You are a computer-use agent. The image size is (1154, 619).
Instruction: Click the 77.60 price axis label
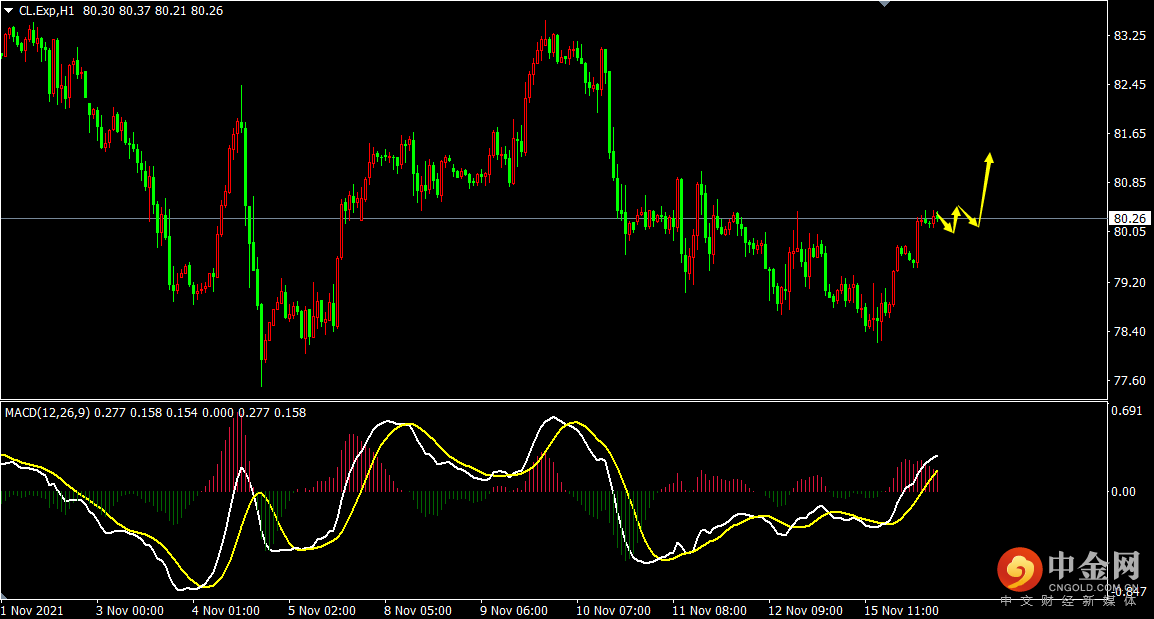click(x=1129, y=381)
